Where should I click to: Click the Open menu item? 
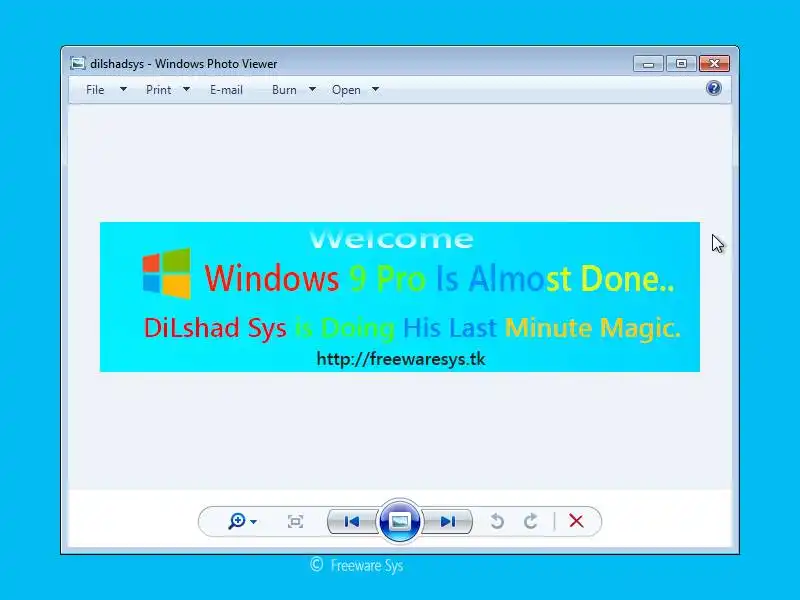coord(346,90)
